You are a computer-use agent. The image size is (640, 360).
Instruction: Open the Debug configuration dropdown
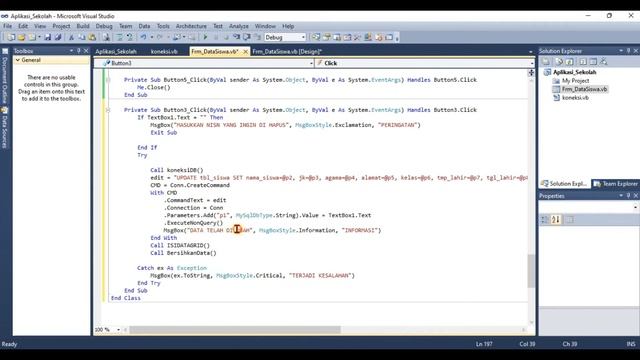tap(303, 37)
